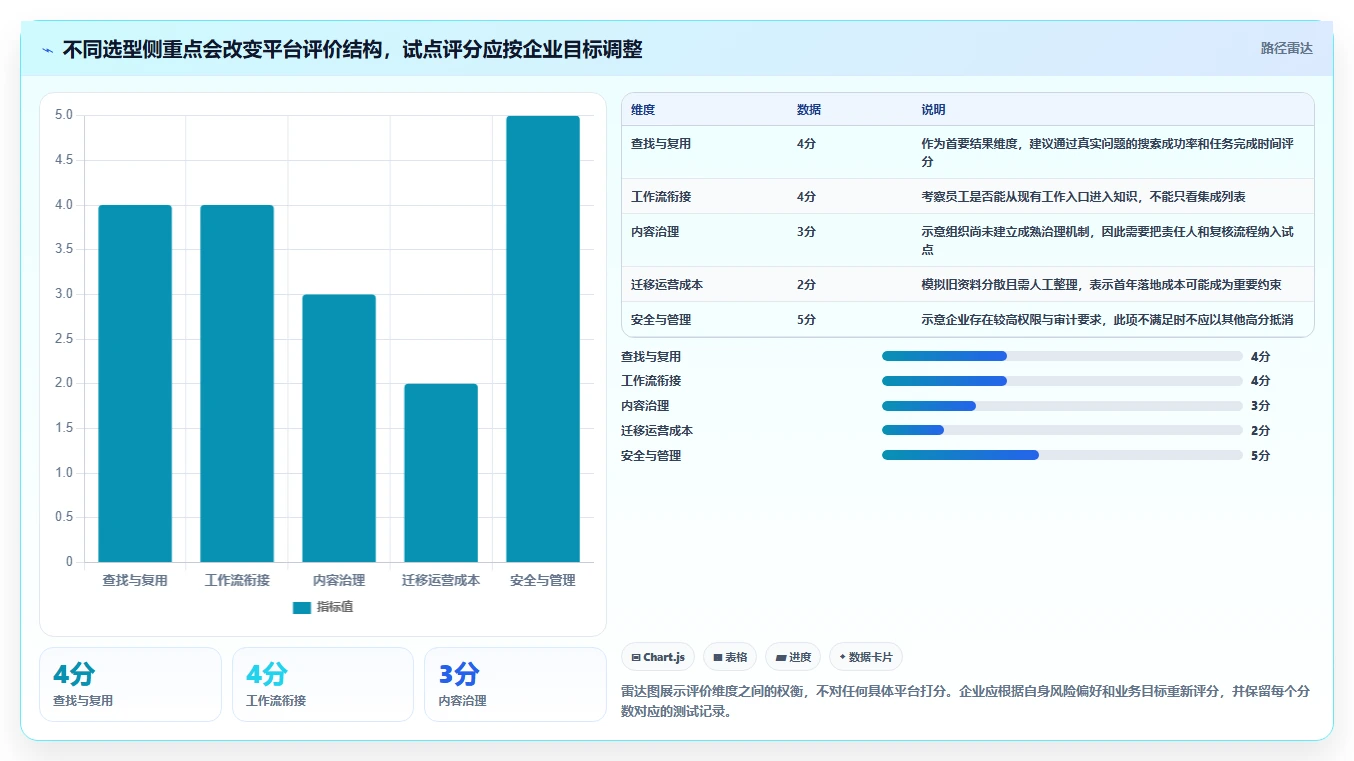Click the 安全与管理 bar in the chart
The height and width of the screenshot is (761, 1354).
click(543, 339)
